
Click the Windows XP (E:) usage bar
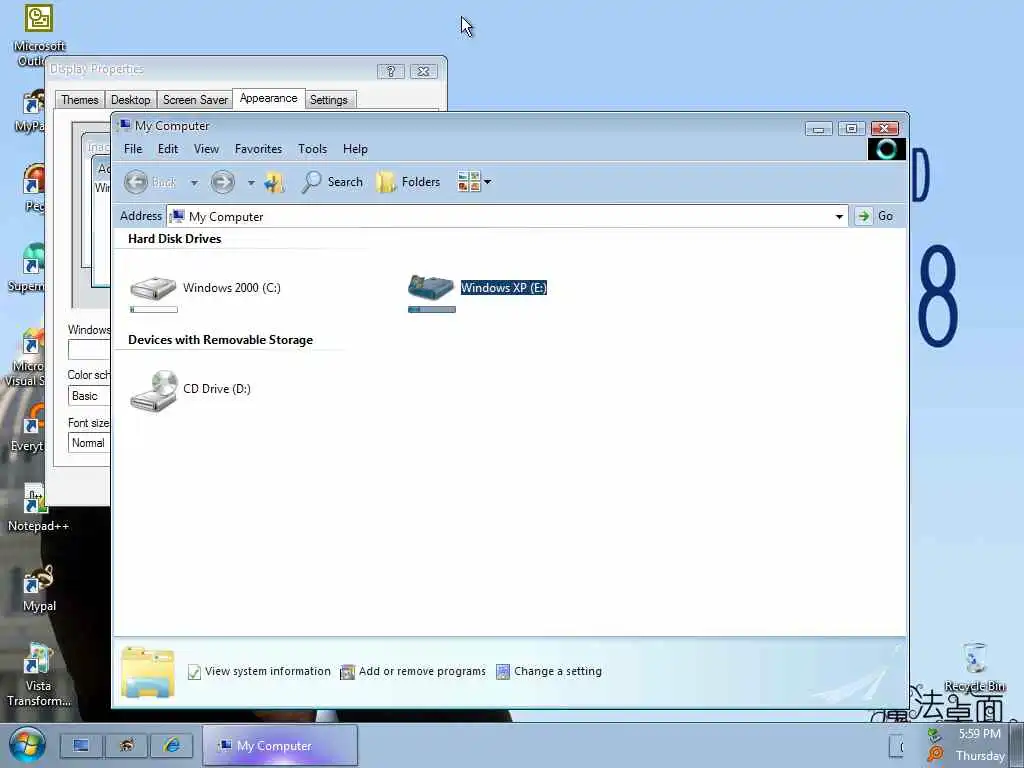tap(432, 310)
